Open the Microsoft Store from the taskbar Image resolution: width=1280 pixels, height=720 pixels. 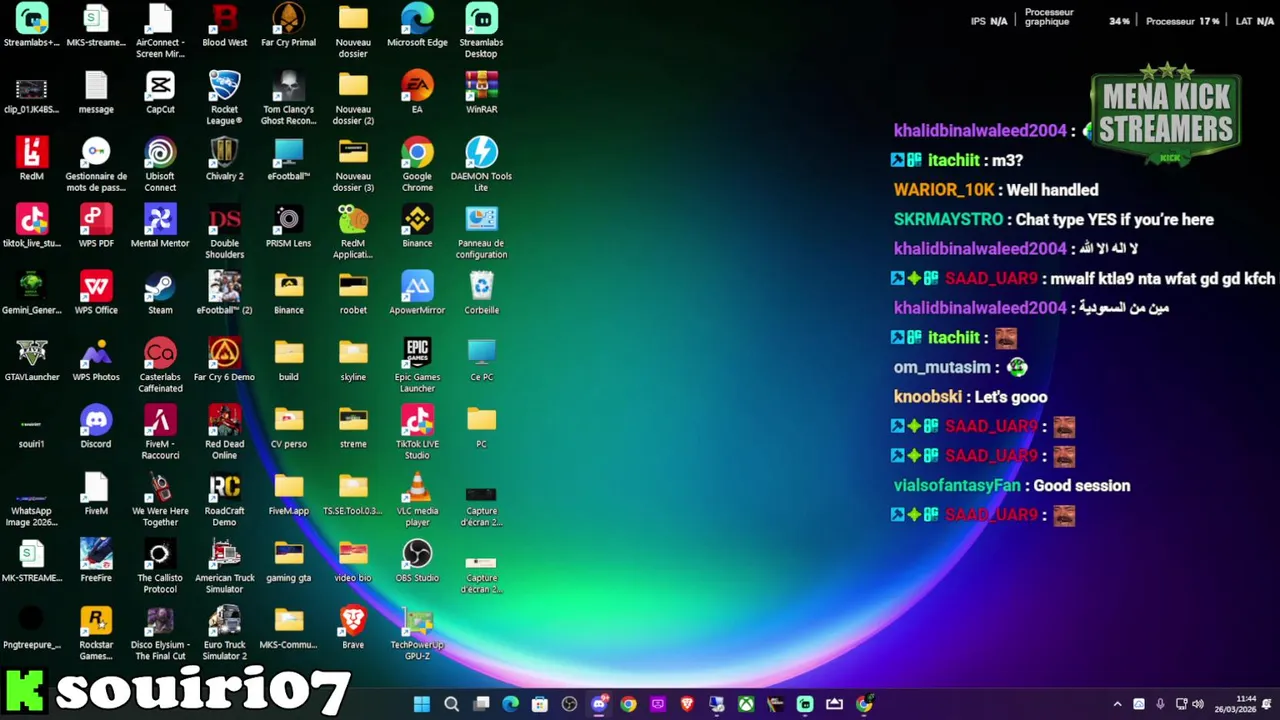coord(540,704)
